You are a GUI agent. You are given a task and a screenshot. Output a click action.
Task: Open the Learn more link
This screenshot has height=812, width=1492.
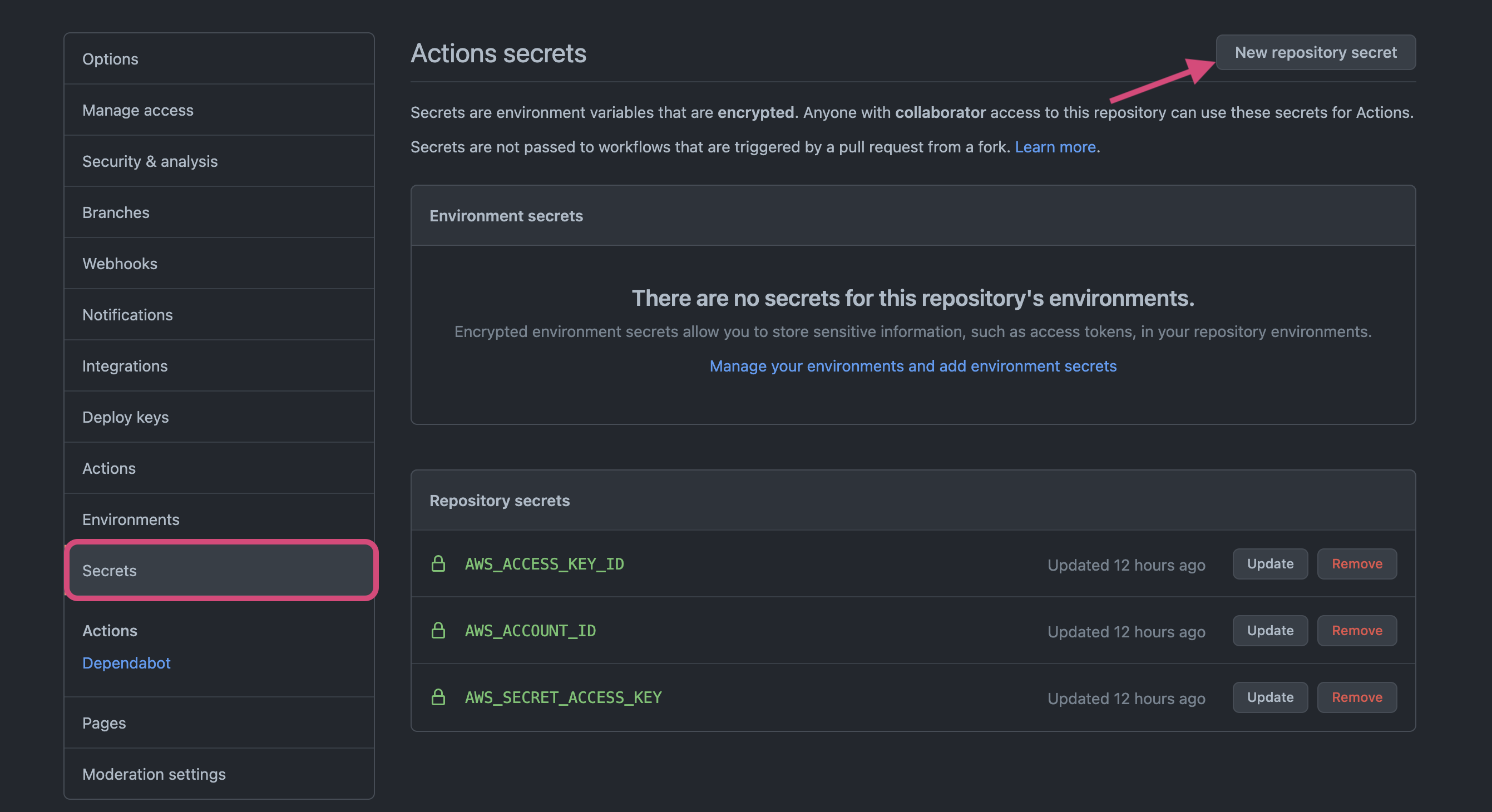point(1055,147)
